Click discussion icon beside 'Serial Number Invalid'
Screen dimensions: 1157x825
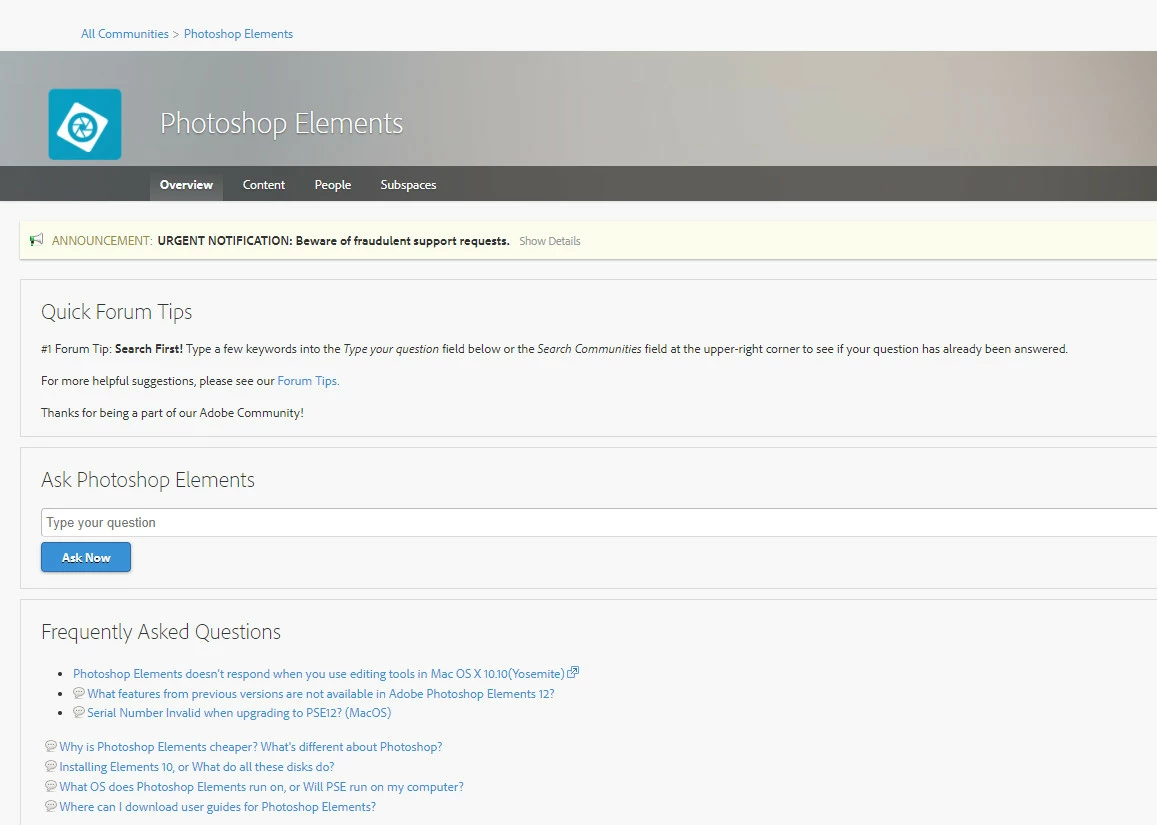[78, 712]
